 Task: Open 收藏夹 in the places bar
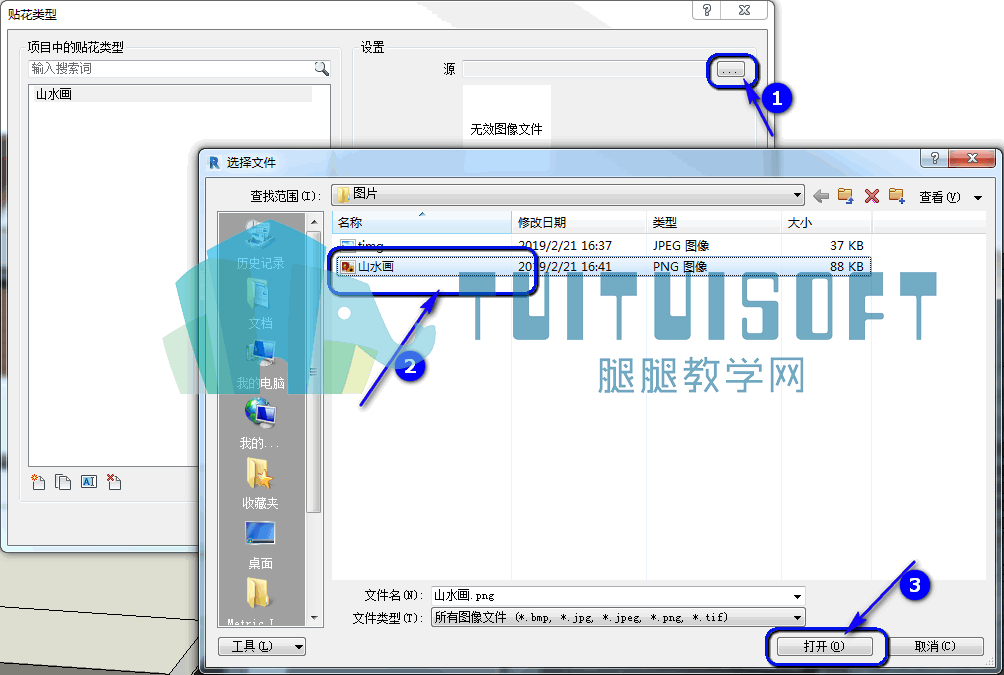[x=260, y=484]
